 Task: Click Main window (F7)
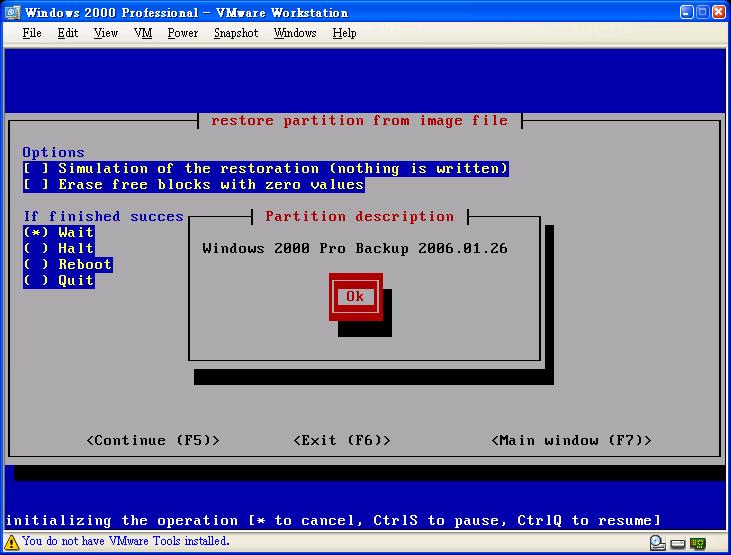(572, 440)
